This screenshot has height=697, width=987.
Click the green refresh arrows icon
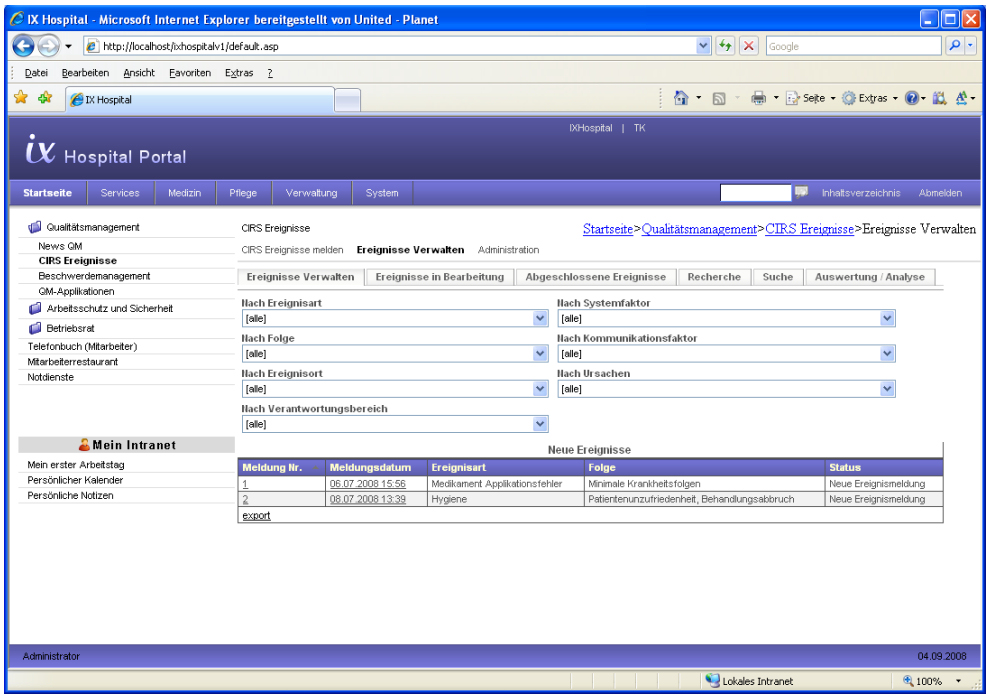tap(727, 46)
